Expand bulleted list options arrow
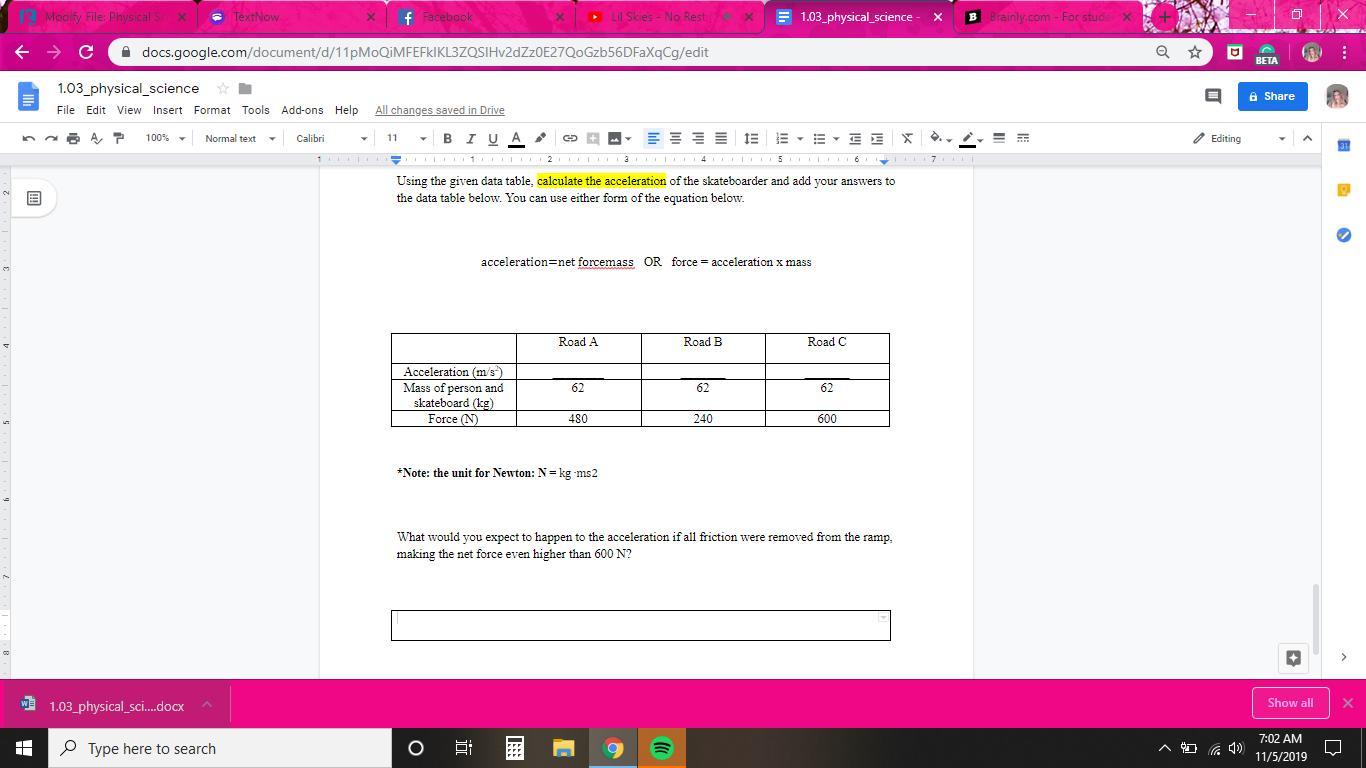This screenshot has width=1366, height=768. click(836, 139)
